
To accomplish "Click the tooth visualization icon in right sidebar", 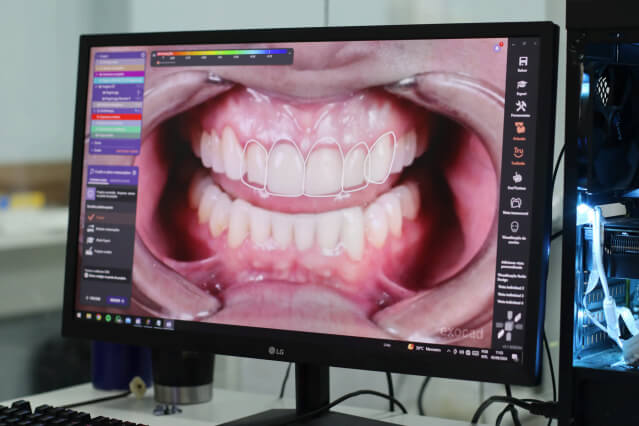I will [x=516, y=229].
